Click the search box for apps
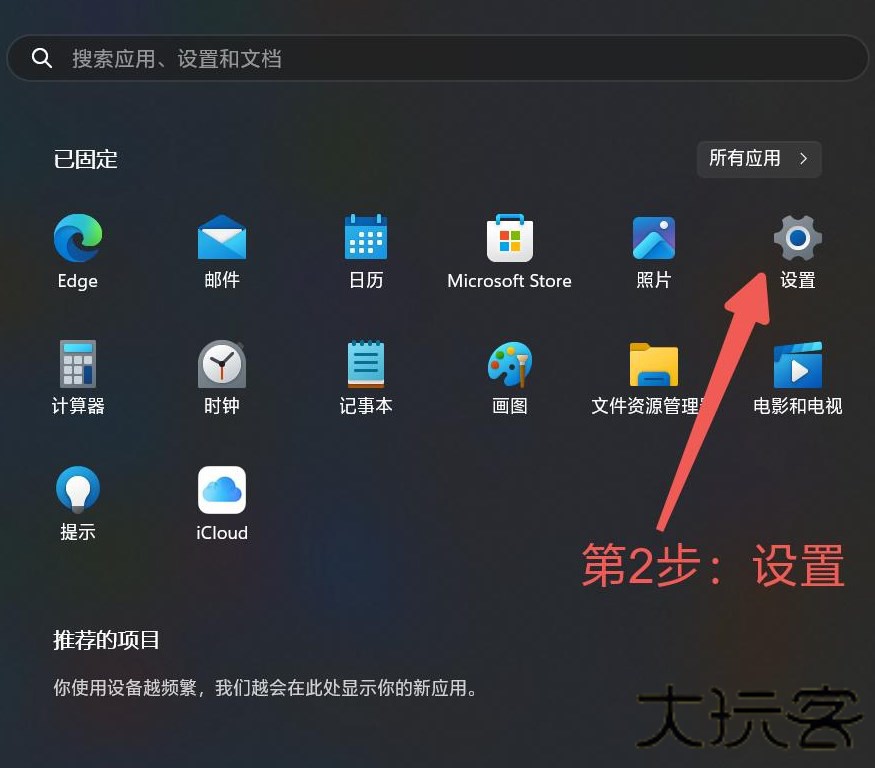Screen dimensions: 875x768 click(450, 59)
